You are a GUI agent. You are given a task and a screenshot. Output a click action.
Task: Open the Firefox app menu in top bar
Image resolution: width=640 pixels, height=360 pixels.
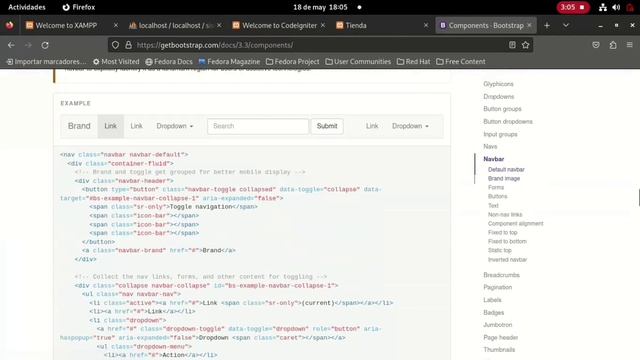pos(78,7)
